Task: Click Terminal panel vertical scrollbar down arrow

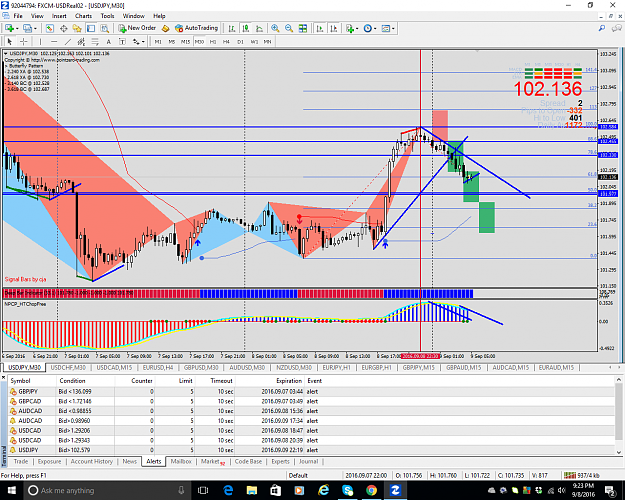Action: click(619, 452)
